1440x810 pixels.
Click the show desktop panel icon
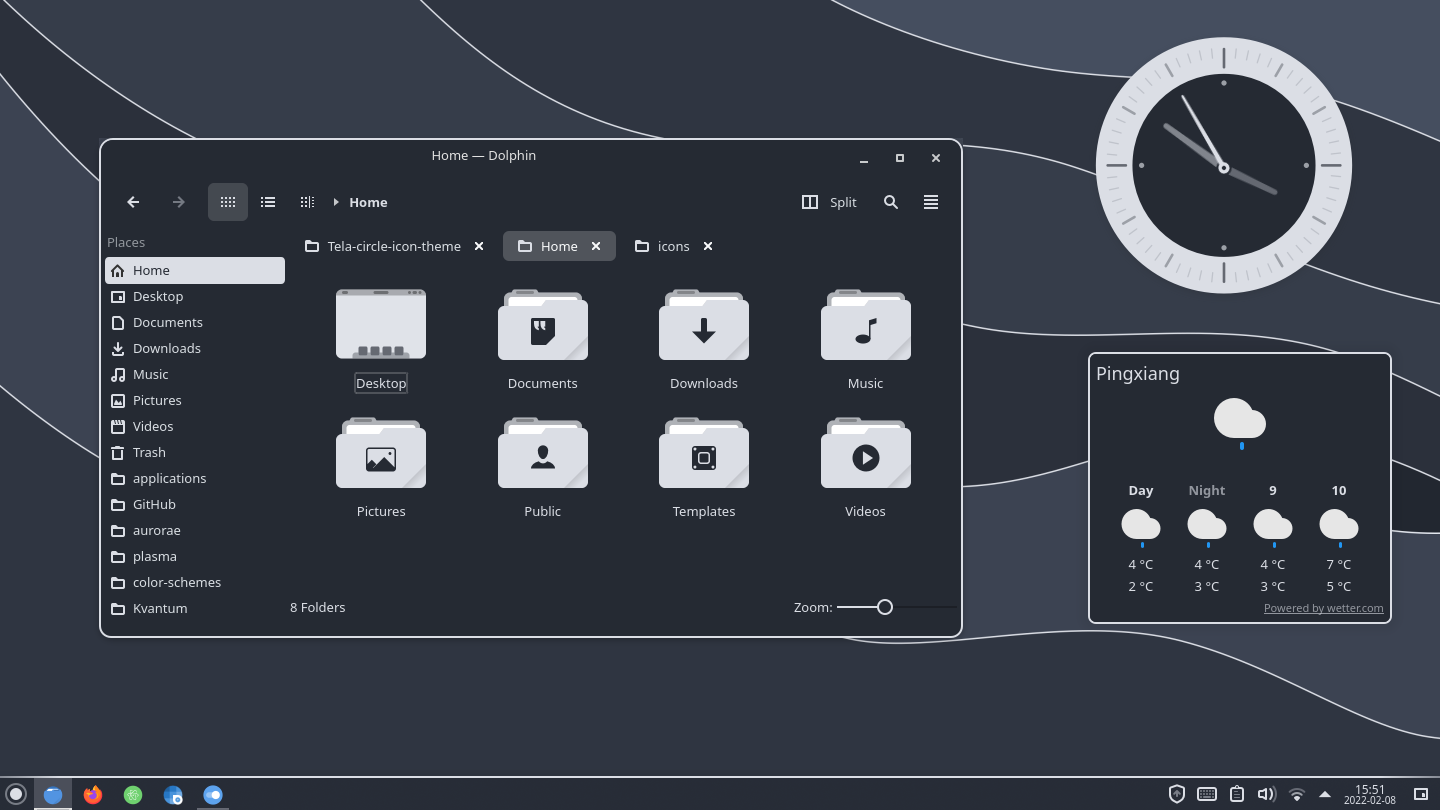point(1421,794)
